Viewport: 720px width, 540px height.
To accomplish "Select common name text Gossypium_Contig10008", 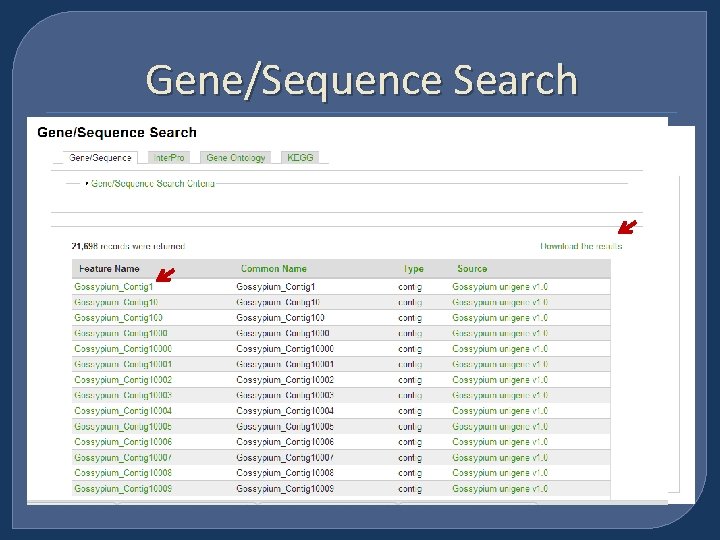I will click(x=285, y=473).
